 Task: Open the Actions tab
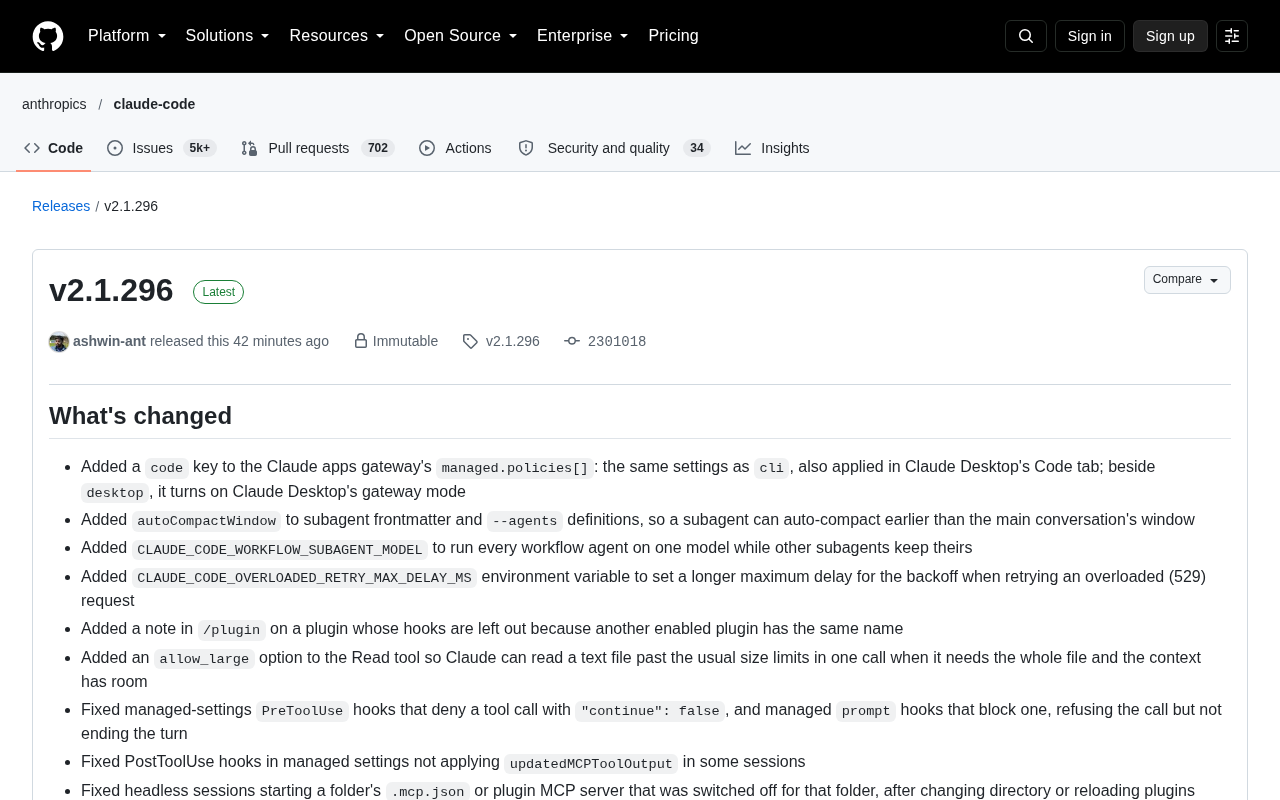pos(456,148)
